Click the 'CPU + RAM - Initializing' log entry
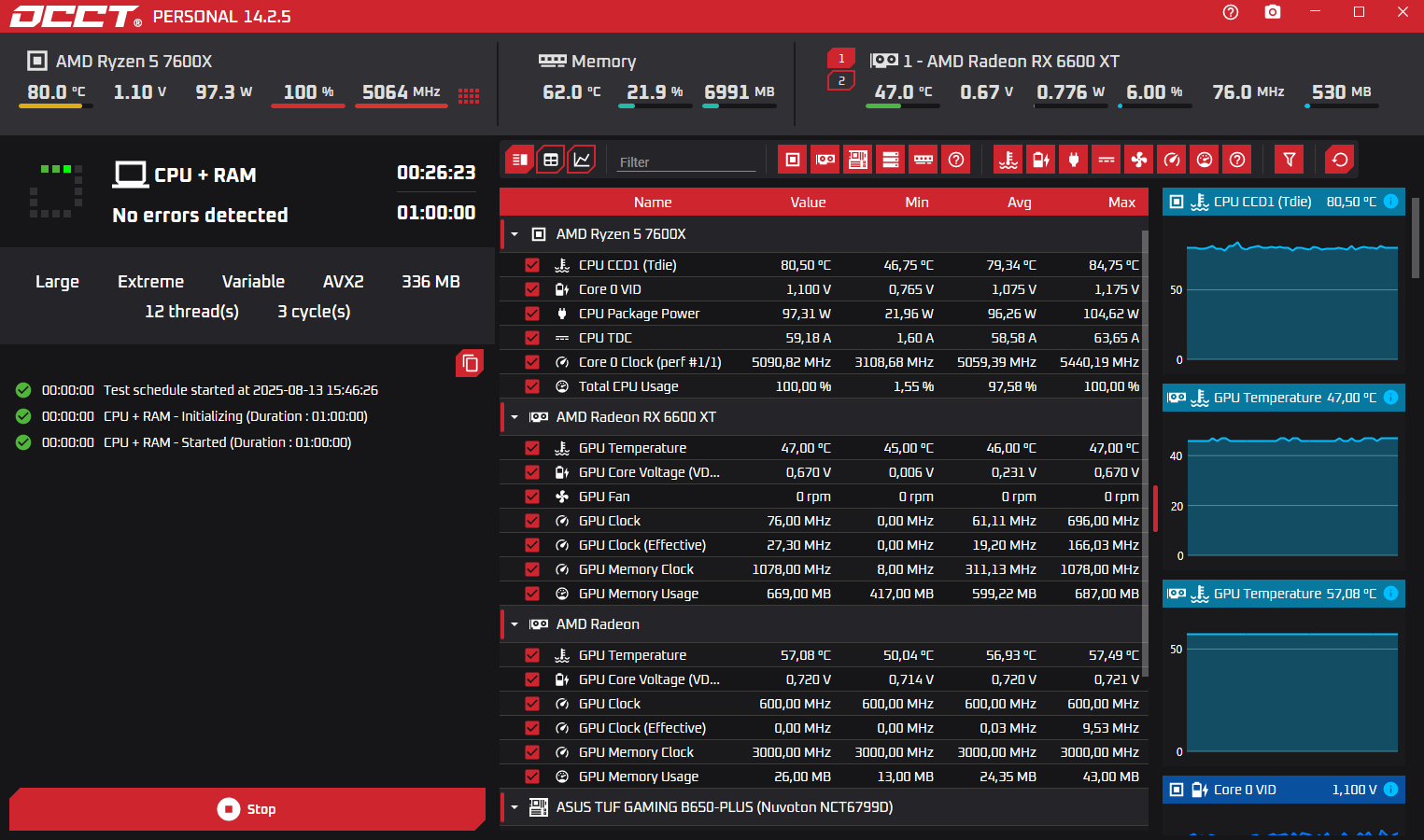The width and height of the screenshot is (1424, 840). click(235, 416)
